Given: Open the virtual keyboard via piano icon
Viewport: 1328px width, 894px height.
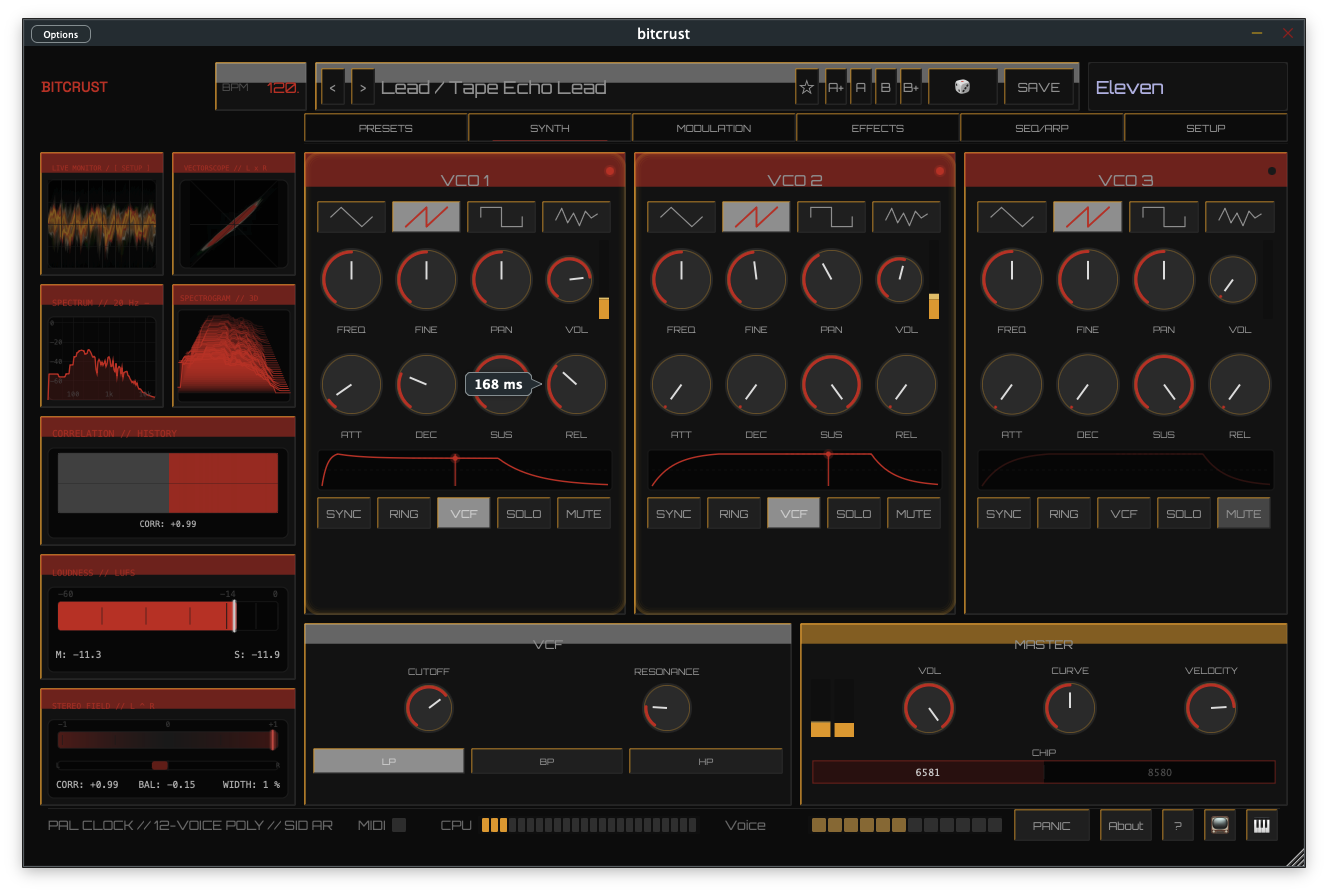Looking at the screenshot, I should tap(1261, 825).
